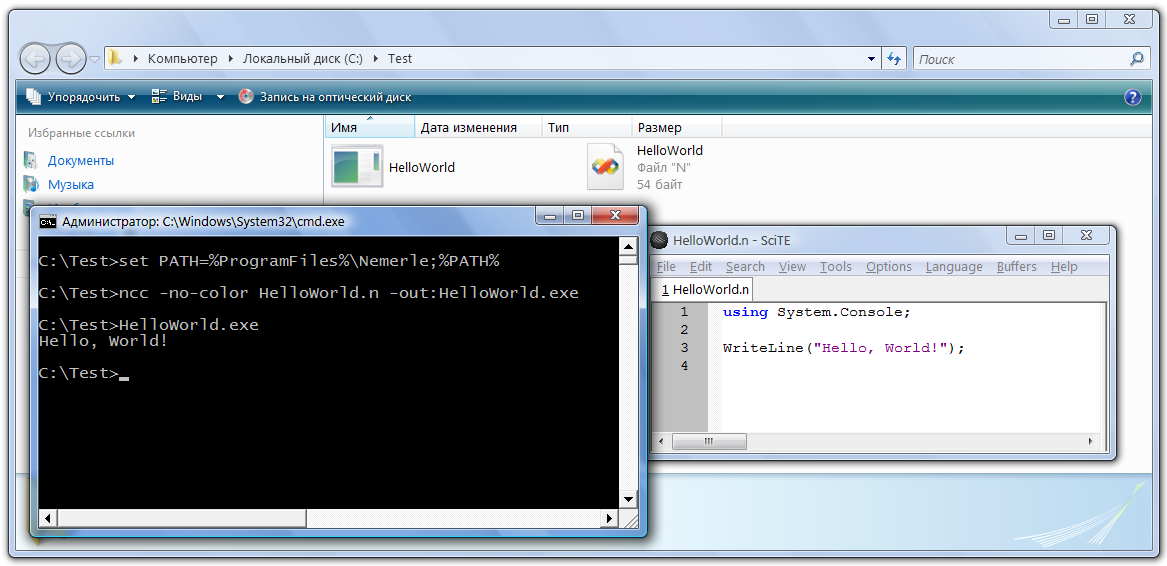
Task: Click the Help question mark icon
Action: point(1132,97)
